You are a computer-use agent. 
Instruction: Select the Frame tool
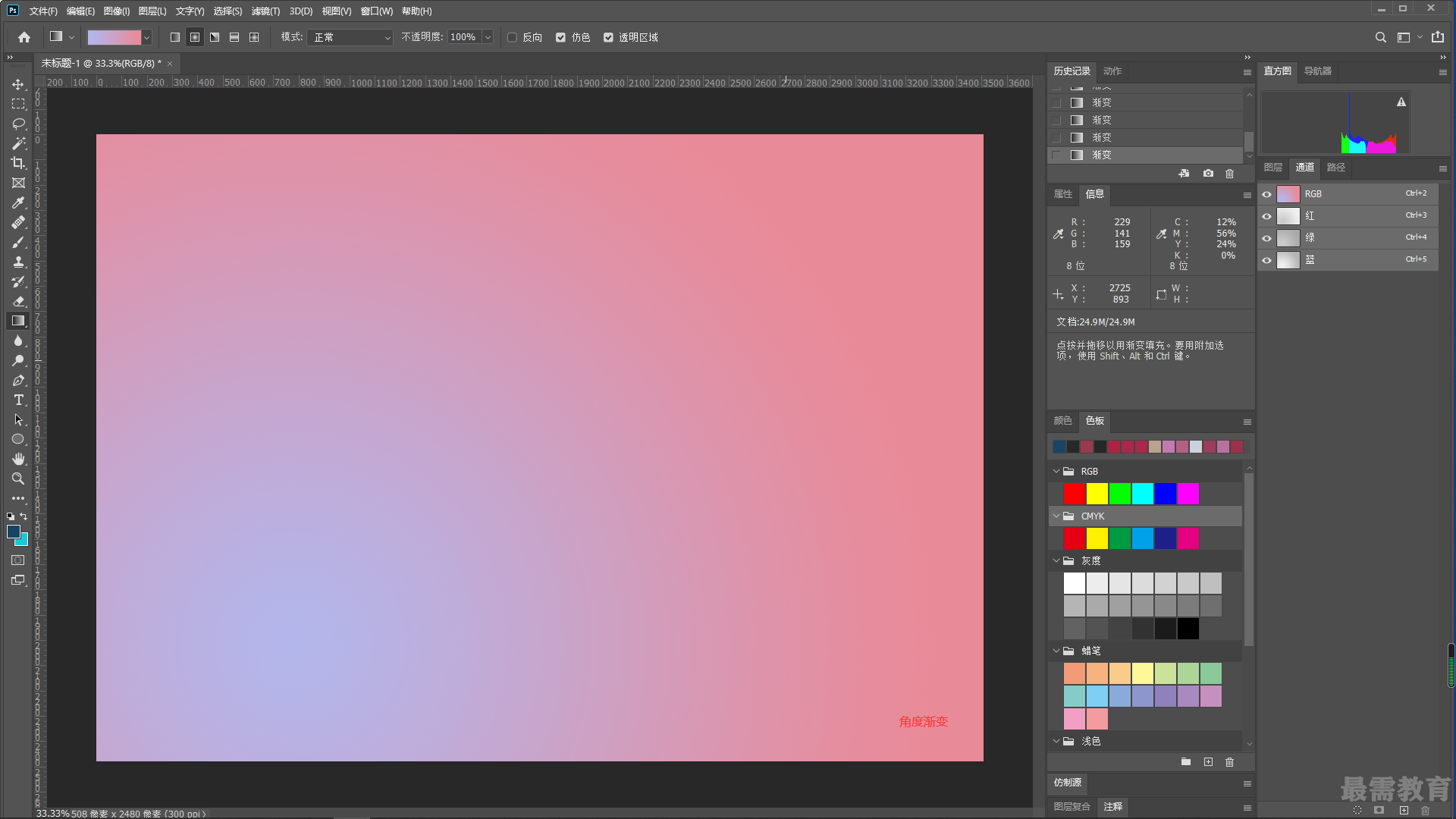click(x=18, y=183)
